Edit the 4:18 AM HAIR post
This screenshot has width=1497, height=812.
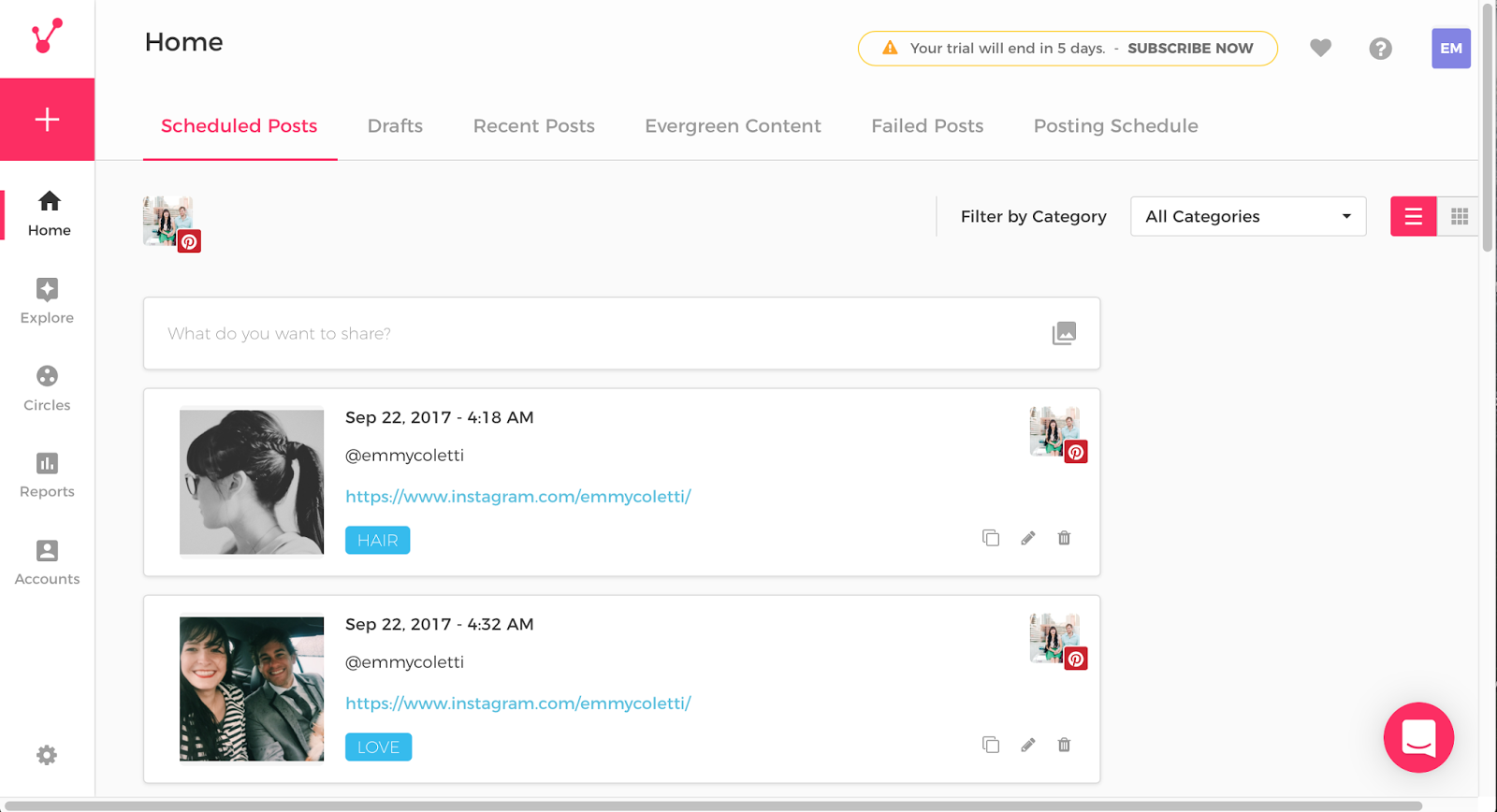pyautogui.click(x=1028, y=538)
